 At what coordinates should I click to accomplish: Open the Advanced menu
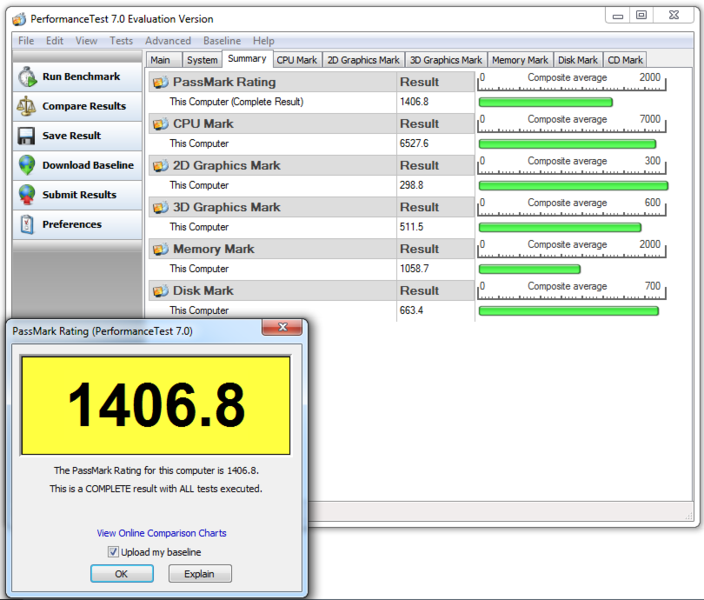[x=168, y=41]
